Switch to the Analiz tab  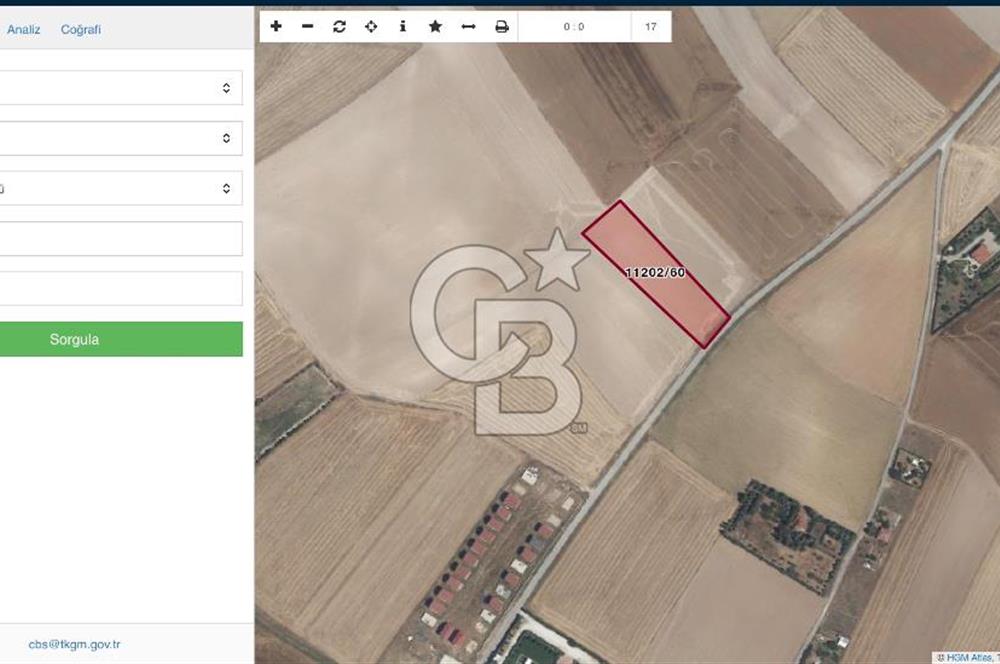(24, 30)
